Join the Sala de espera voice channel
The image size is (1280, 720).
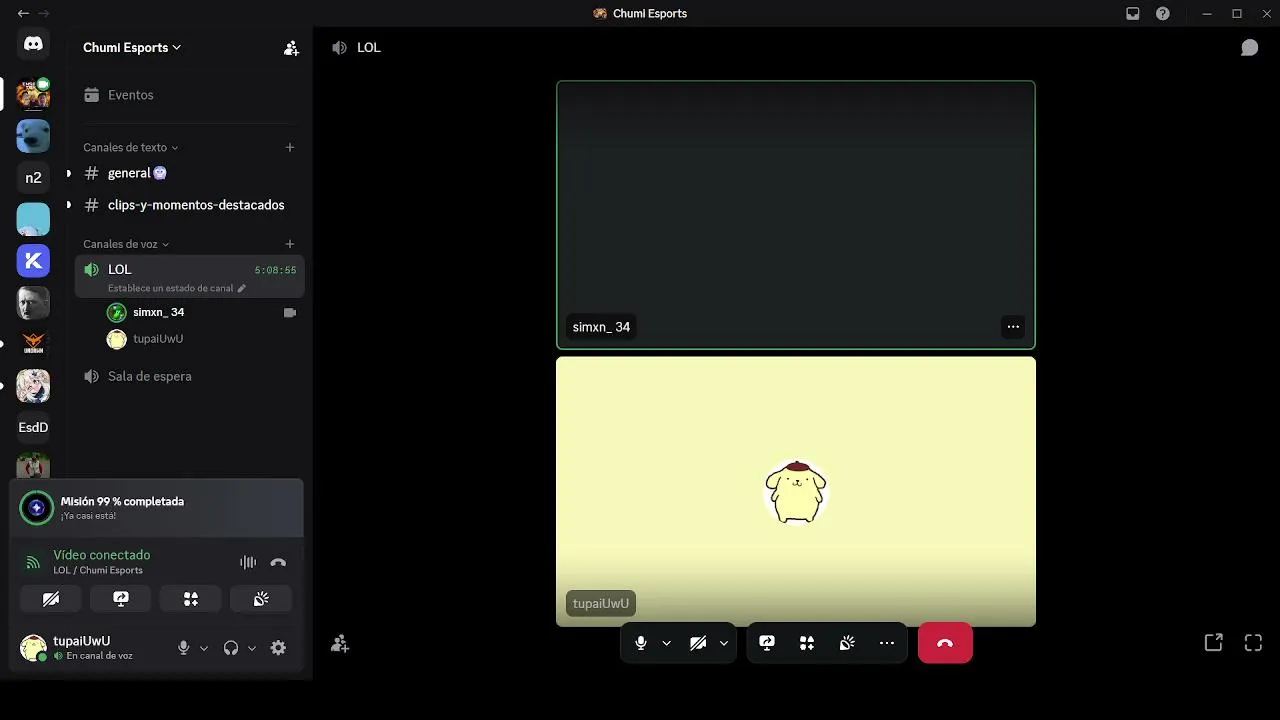[189, 376]
